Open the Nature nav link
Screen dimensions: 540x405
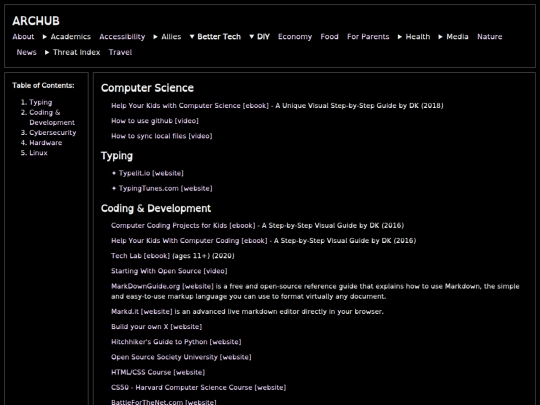coord(490,37)
